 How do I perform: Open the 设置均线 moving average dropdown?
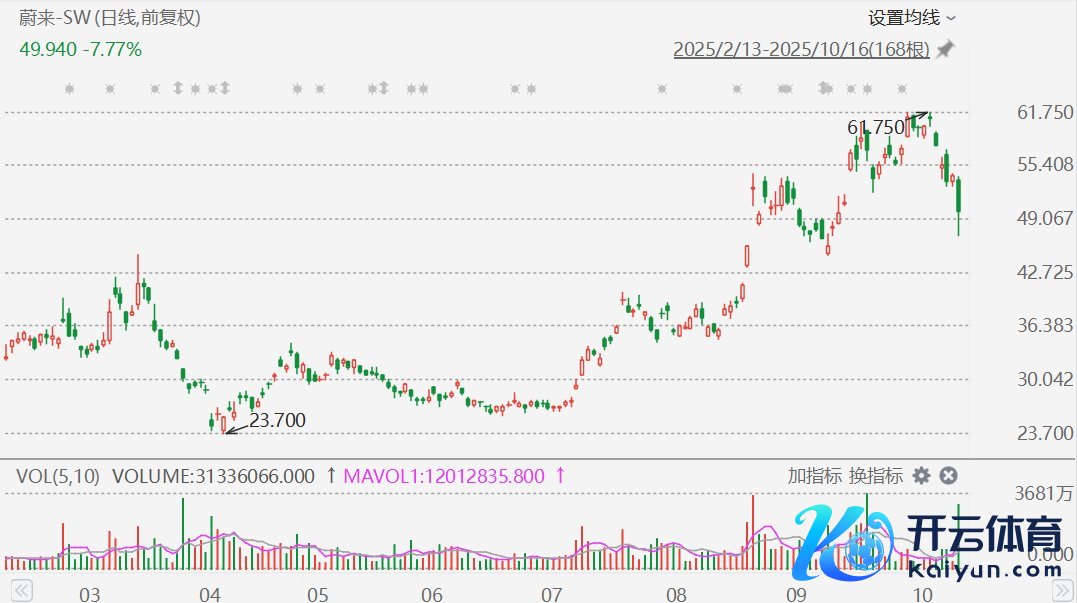point(911,17)
